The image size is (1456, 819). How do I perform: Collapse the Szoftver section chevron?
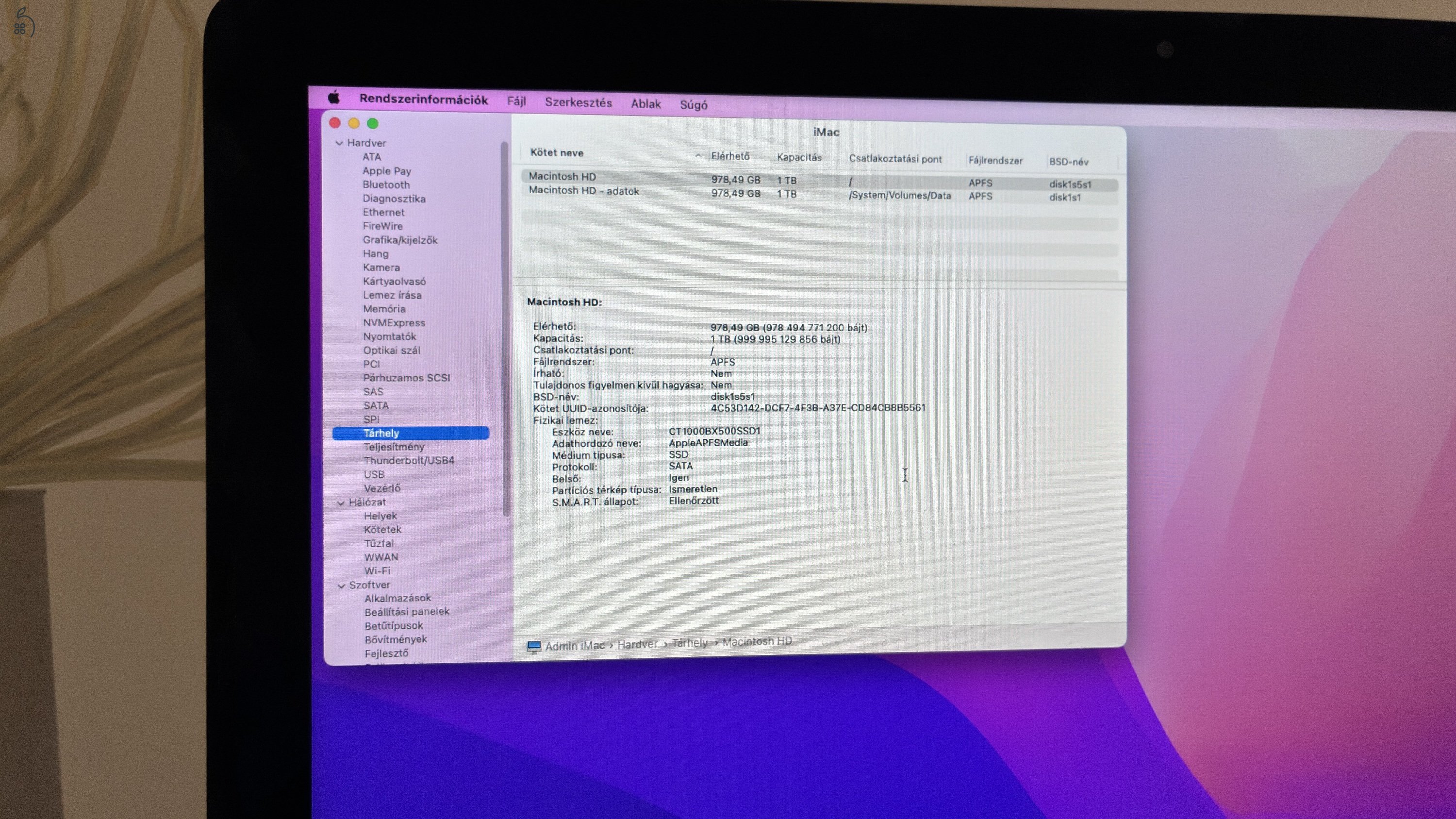click(x=341, y=585)
